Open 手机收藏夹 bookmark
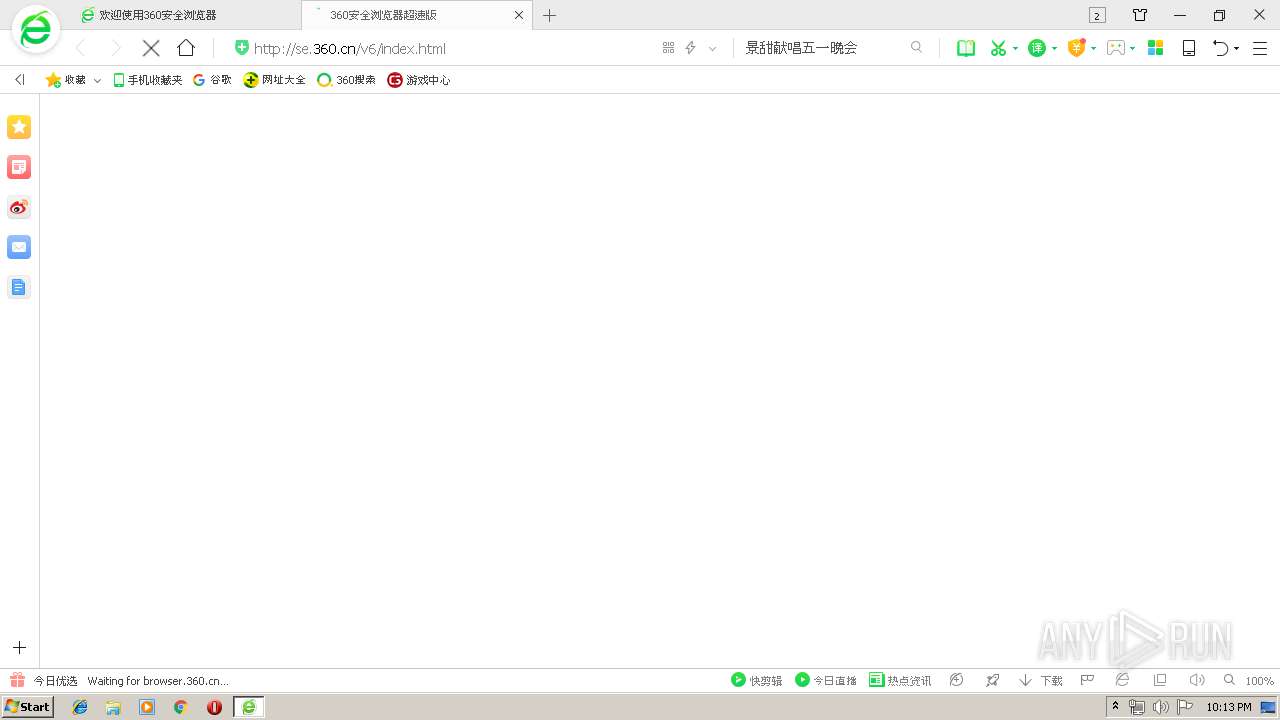 [x=148, y=80]
